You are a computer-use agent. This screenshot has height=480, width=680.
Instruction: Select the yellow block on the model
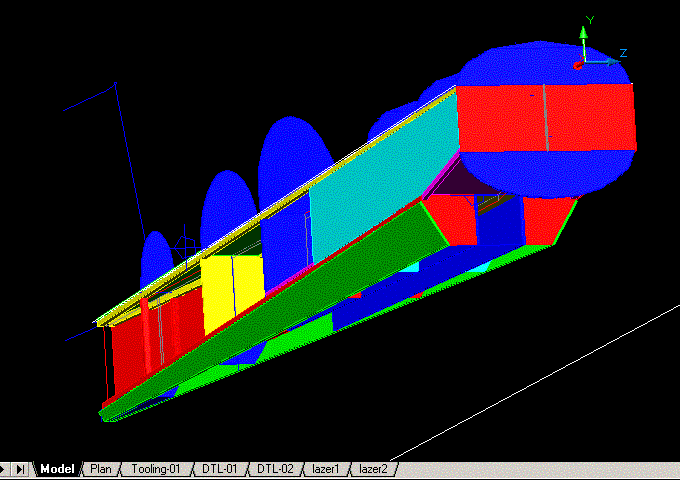(232, 292)
